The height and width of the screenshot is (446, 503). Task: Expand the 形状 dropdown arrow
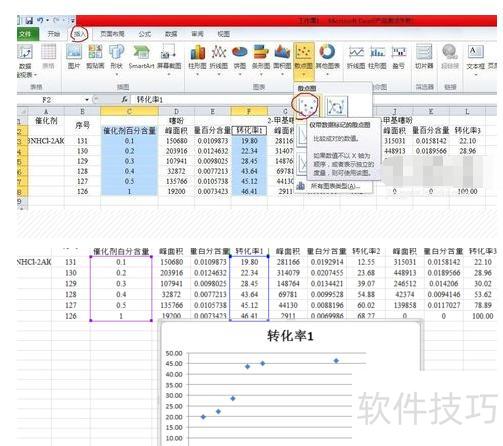[117, 74]
